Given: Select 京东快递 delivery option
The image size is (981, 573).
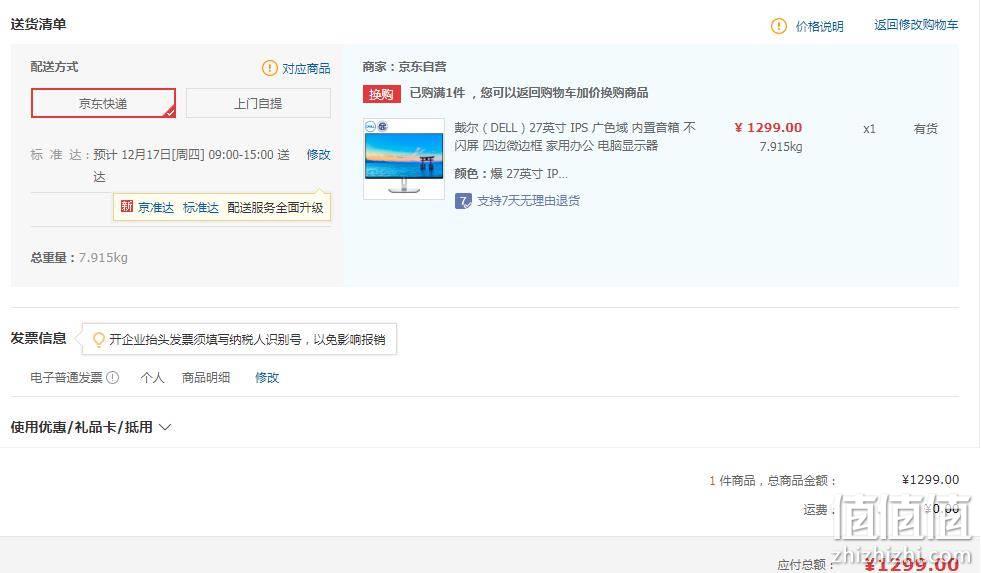Looking at the screenshot, I should click(x=103, y=103).
